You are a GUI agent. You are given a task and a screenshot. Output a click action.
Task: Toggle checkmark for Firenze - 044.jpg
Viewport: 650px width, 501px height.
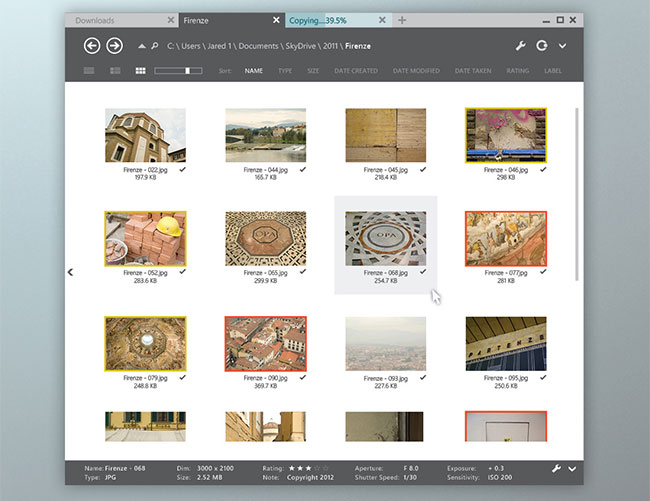coord(303,169)
